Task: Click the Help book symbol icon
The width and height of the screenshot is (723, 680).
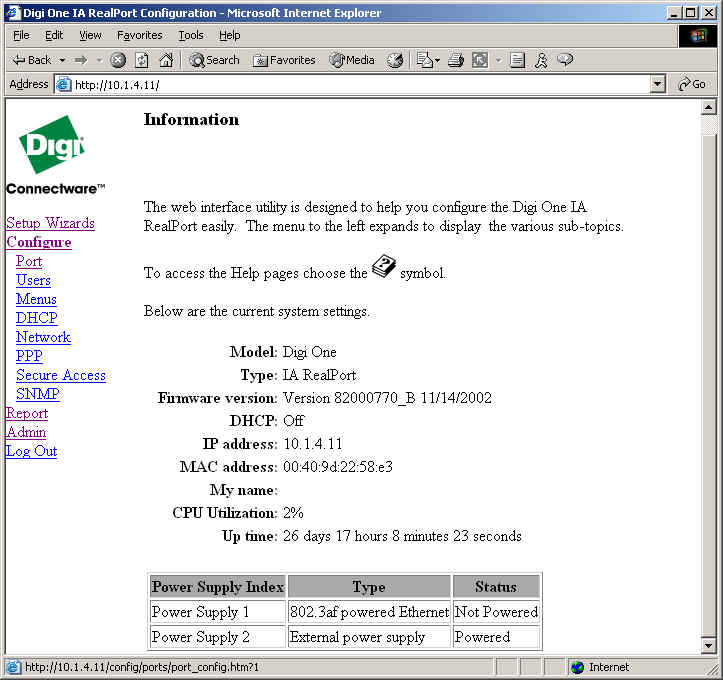Action: coord(384,268)
